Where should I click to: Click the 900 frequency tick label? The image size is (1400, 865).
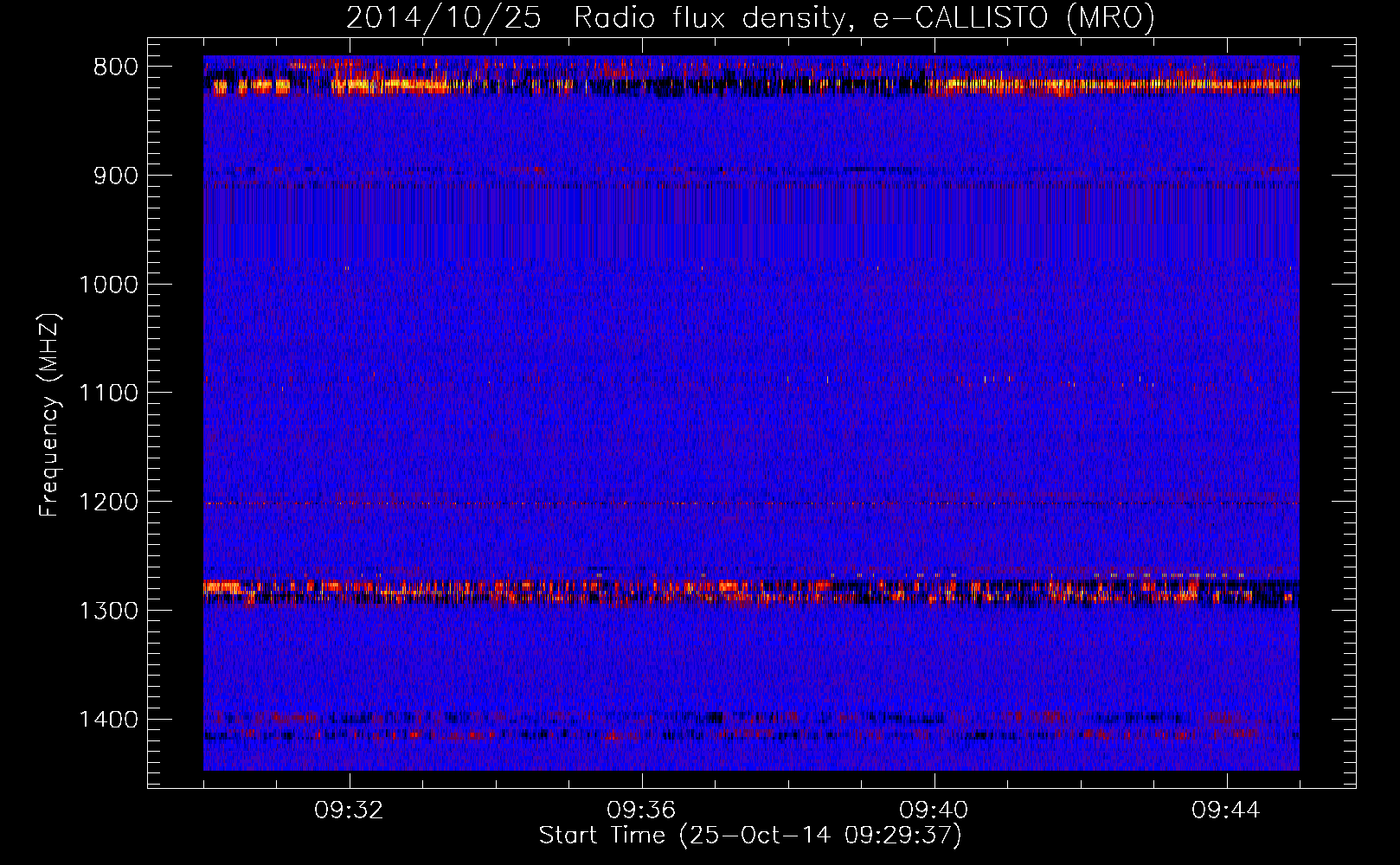coord(115,176)
